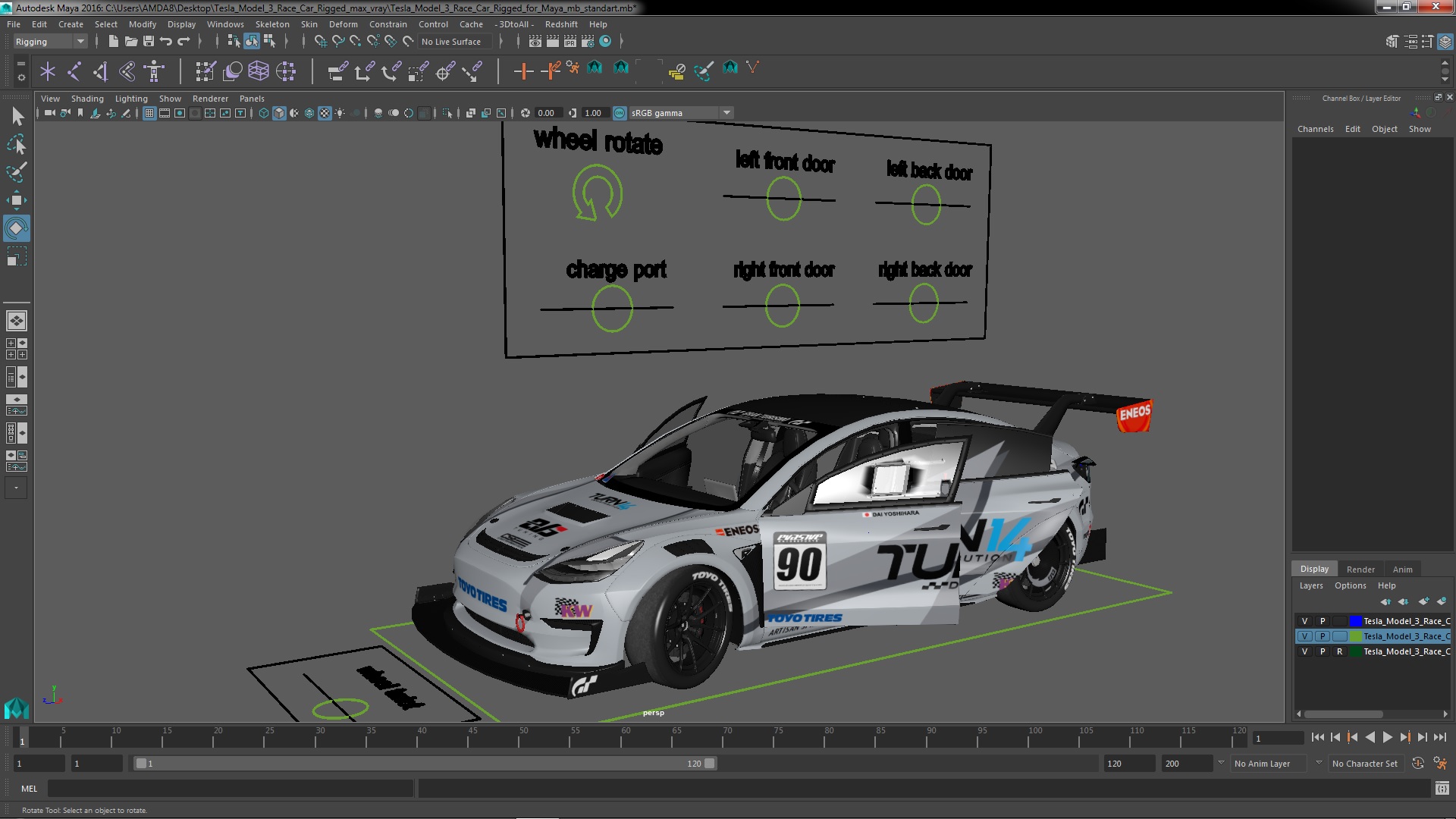Choose the Select (arrow) tool
Image resolution: width=1456 pixels, height=819 pixels.
coord(16,116)
